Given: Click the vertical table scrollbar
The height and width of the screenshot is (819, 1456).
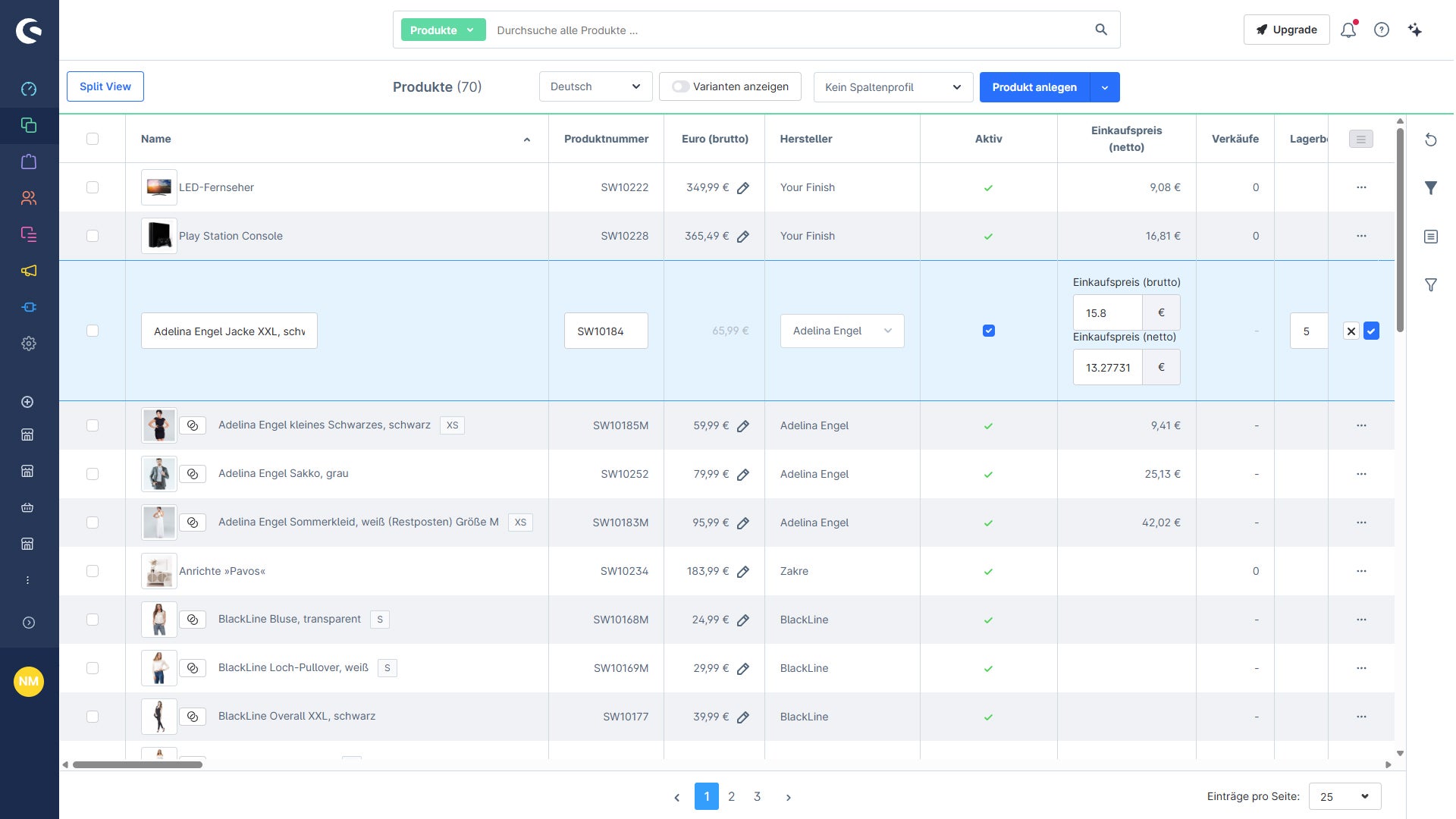Looking at the screenshot, I should 1400,230.
